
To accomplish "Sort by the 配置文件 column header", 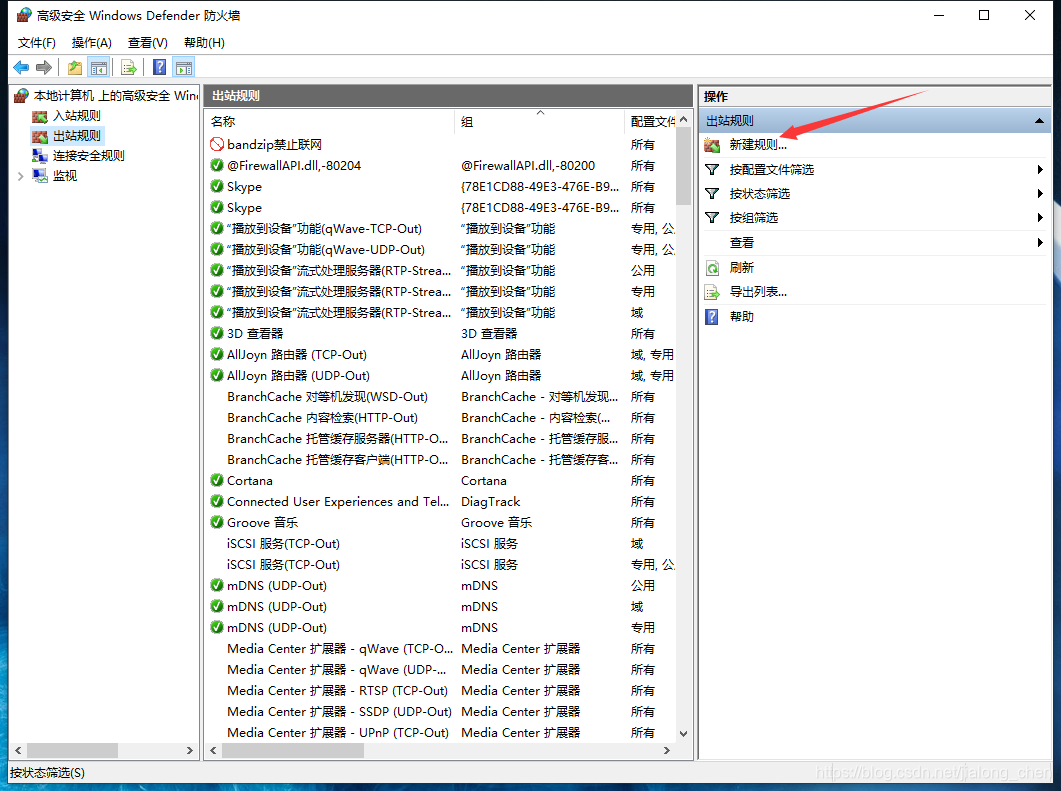I will tap(650, 122).
